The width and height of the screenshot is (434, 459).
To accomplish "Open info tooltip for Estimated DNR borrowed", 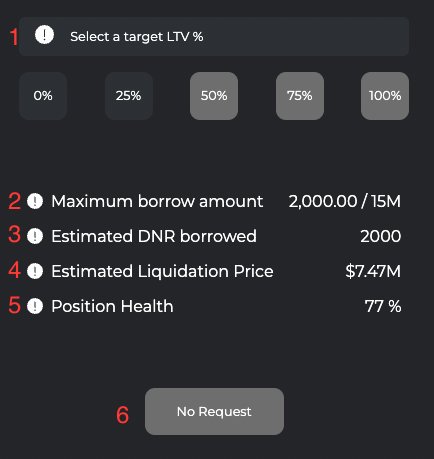I will coord(35,236).
